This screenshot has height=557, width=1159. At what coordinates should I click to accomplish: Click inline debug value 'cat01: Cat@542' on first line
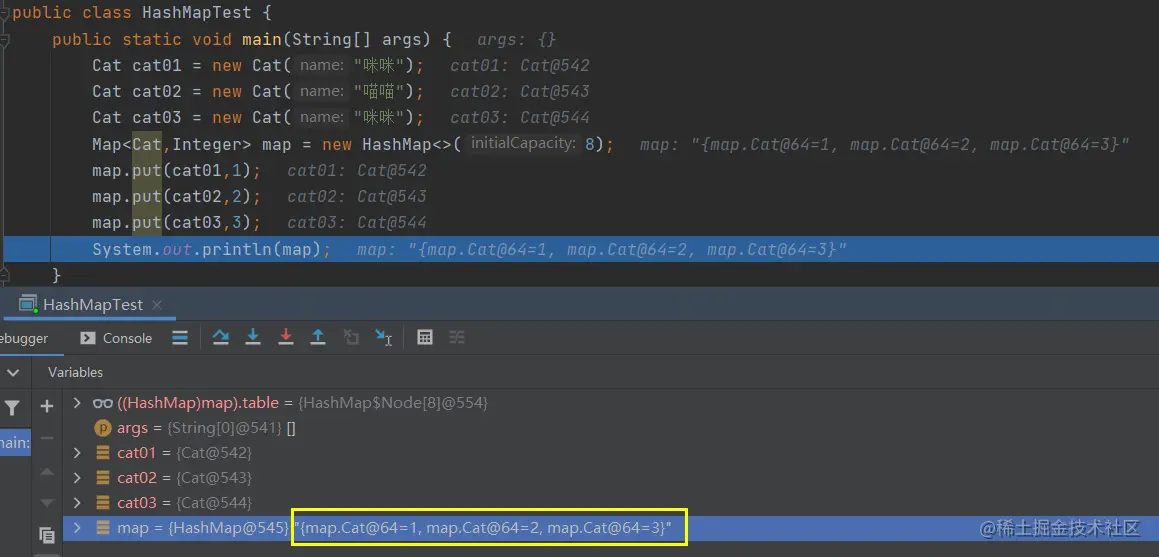click(x=520, y=66)
